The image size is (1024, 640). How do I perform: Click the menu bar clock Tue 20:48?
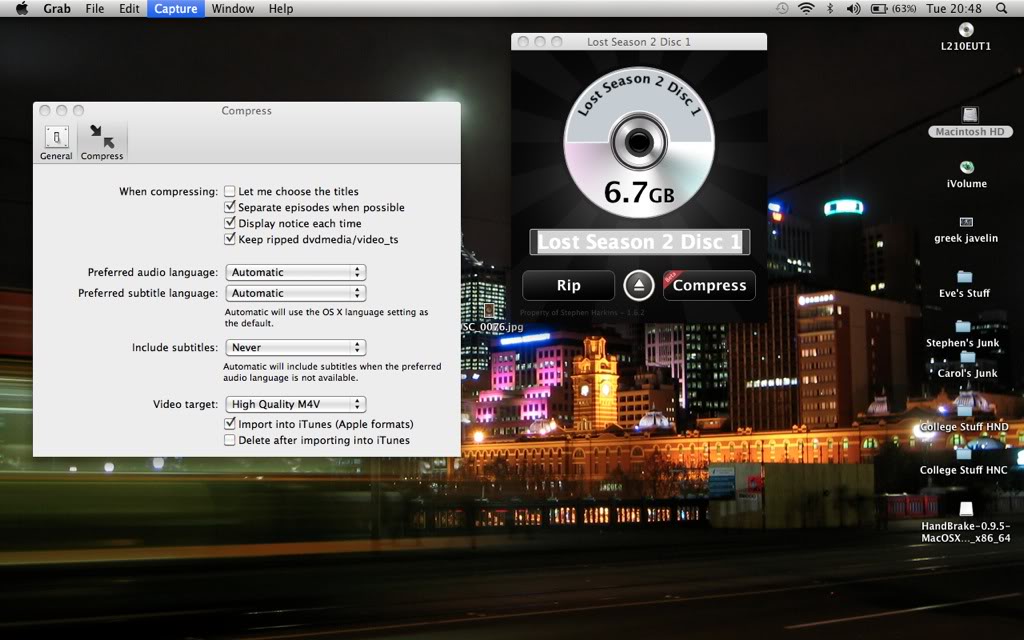pyautogui.click(x=953, y=8)
